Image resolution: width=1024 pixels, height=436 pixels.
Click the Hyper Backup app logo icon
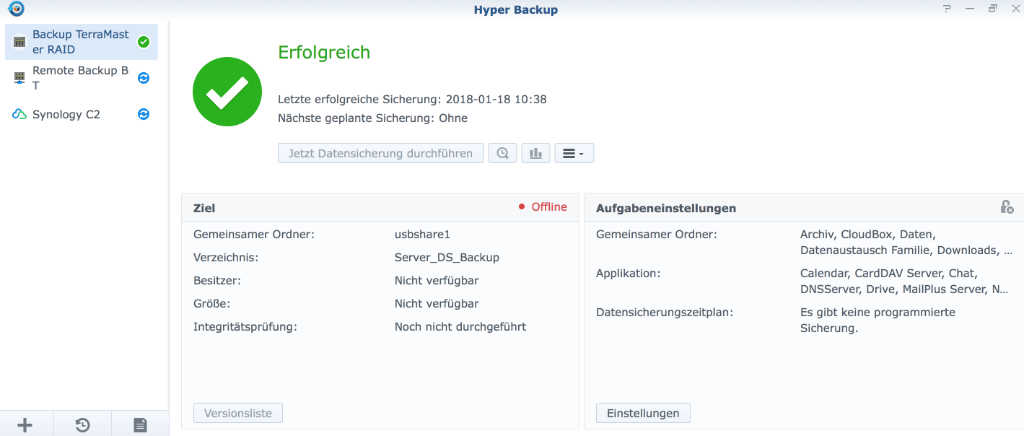click(16, 9)
